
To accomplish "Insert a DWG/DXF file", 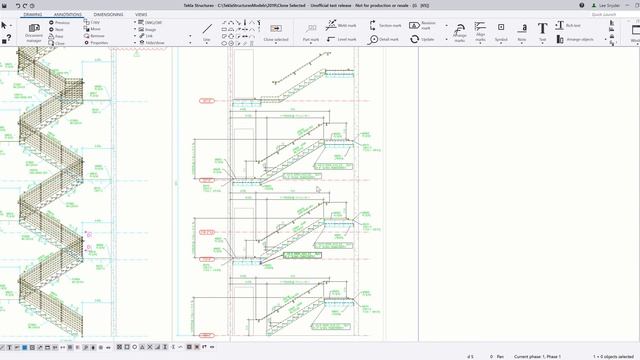I will point(150,22).
